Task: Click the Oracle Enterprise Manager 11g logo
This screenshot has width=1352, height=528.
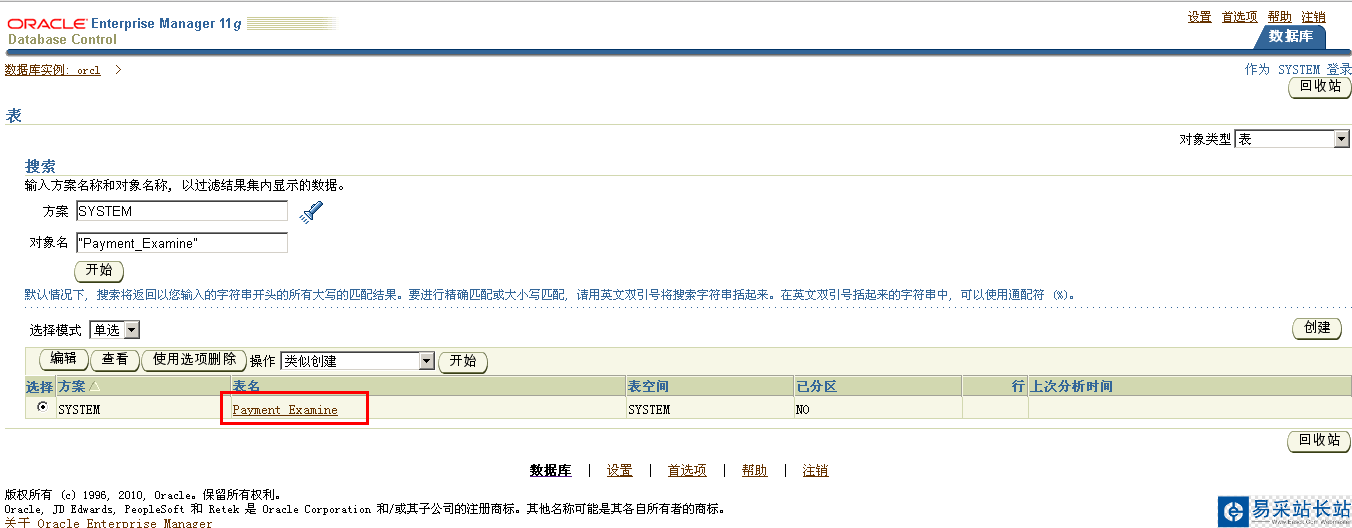Action: (125, 24)
